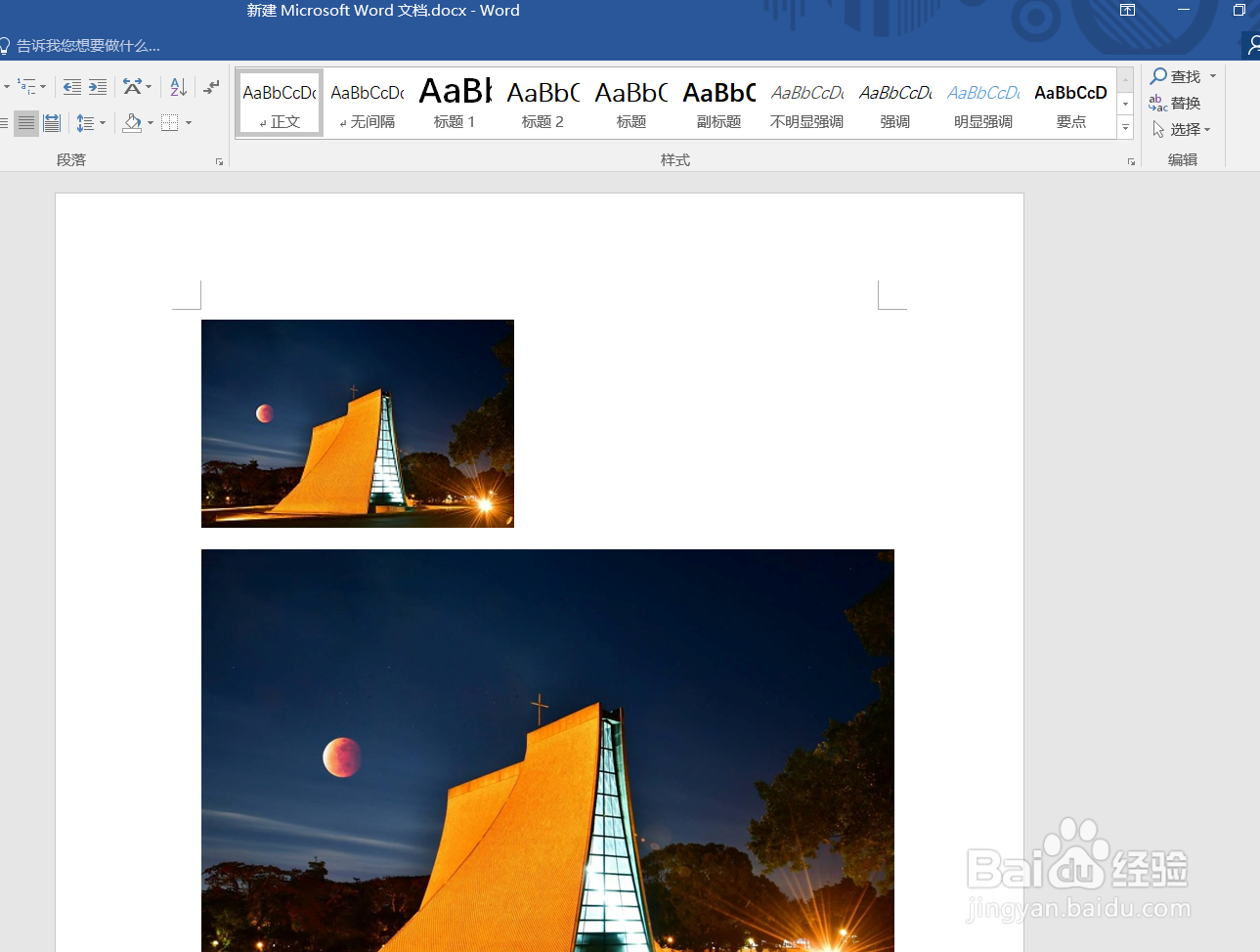Apply the 明显强调 style
Screen dimensions: 1260x952
[x=983, y=103]
